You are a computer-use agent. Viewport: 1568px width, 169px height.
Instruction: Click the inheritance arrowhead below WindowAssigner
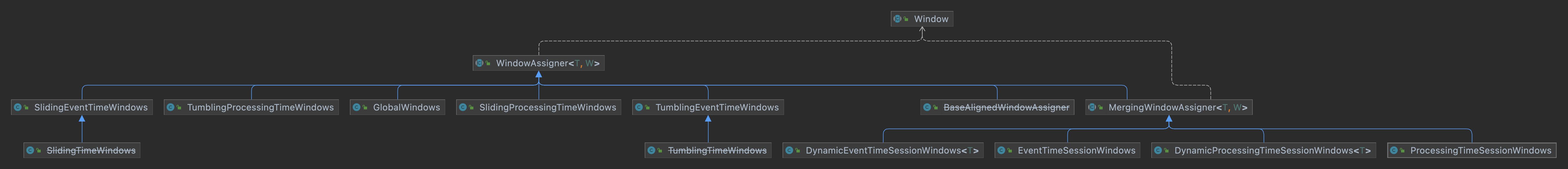click(539, 74)
